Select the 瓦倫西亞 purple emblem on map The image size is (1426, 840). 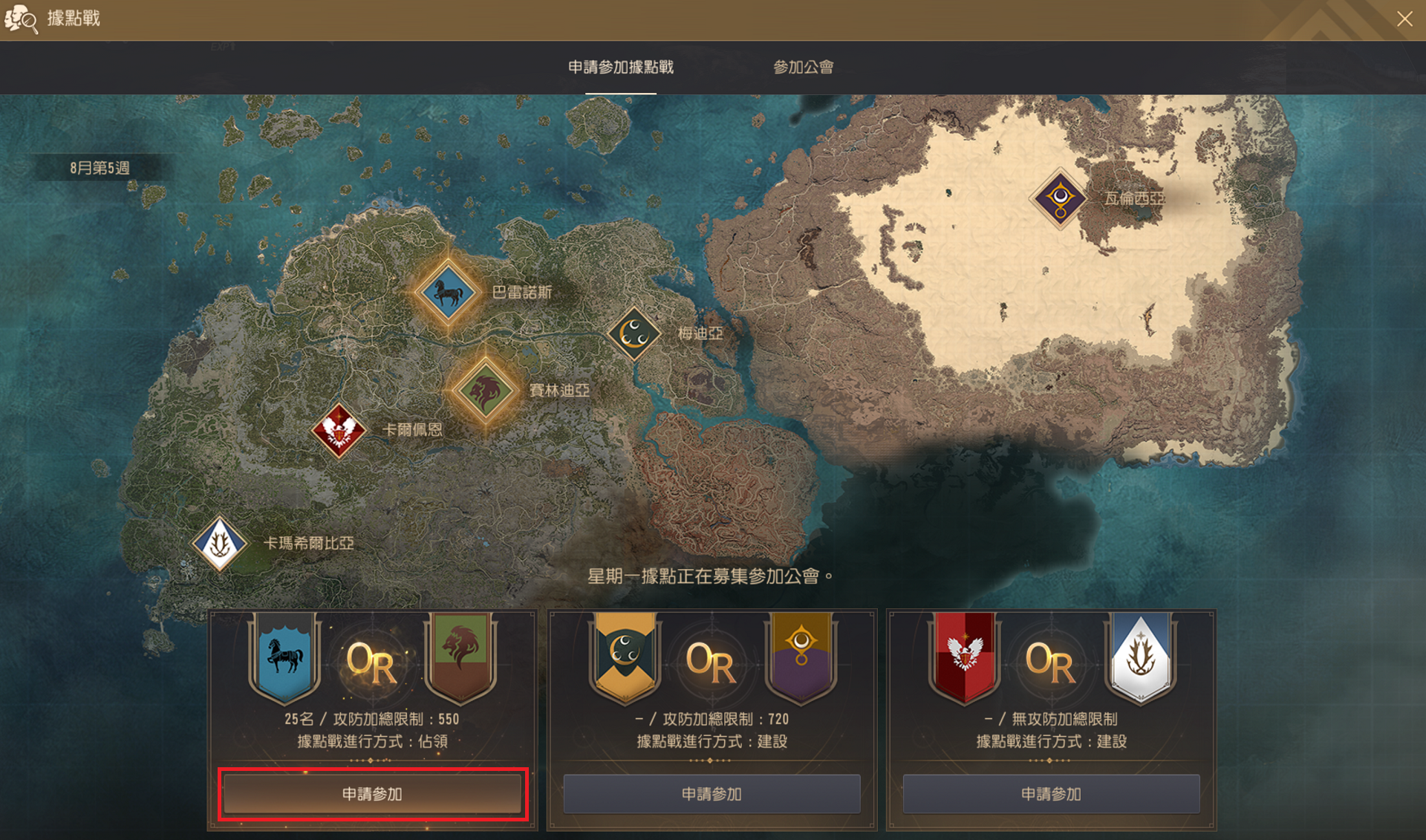(x=1060, y=198)
